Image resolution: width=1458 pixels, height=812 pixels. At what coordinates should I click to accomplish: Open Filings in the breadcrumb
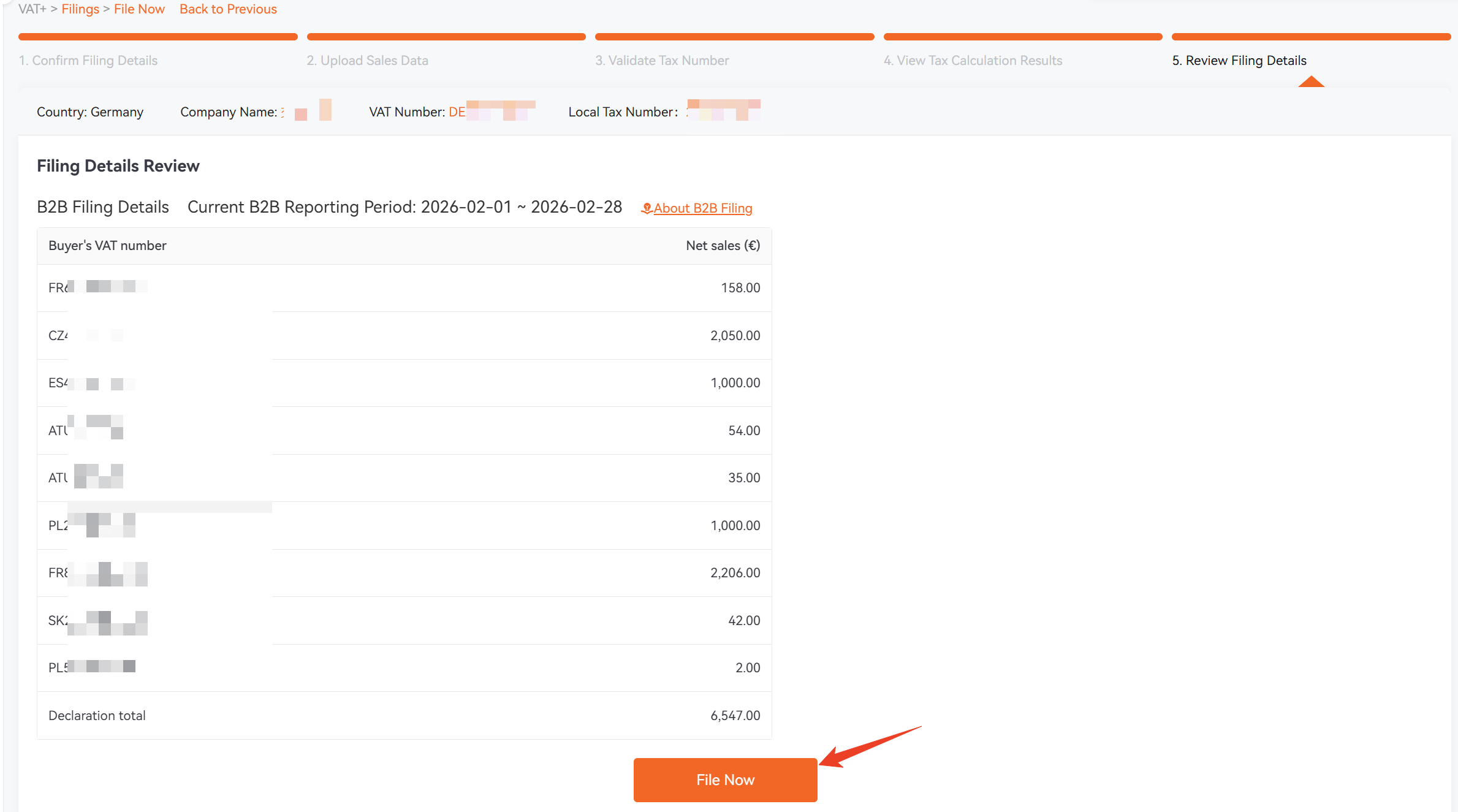pos(80,9)
